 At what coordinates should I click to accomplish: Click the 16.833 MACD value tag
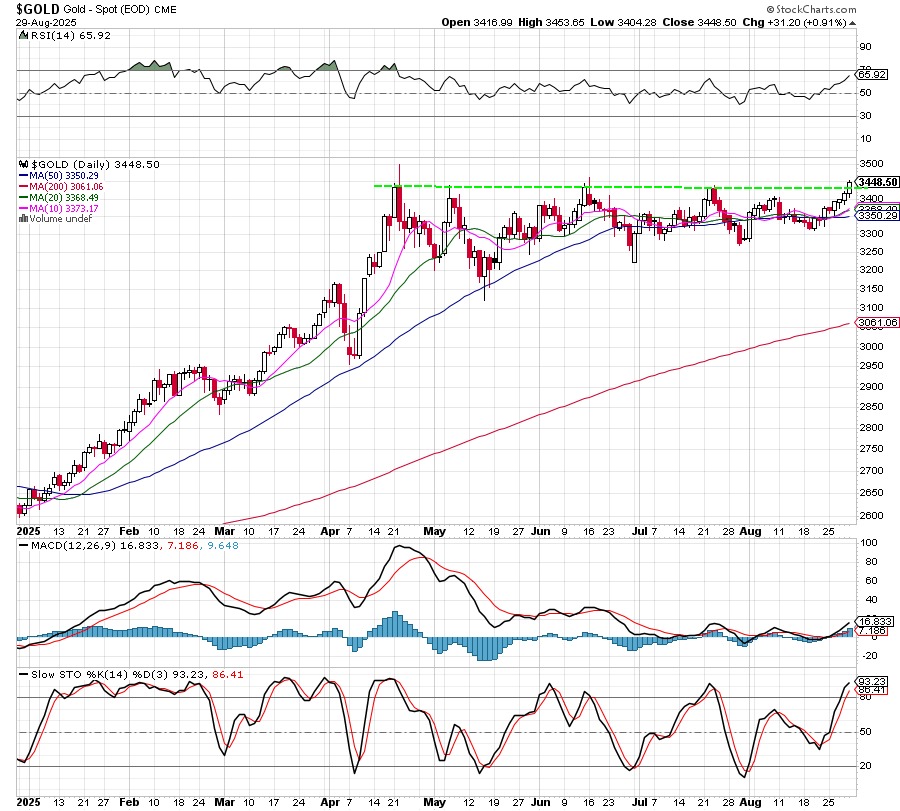click(873, 621)
